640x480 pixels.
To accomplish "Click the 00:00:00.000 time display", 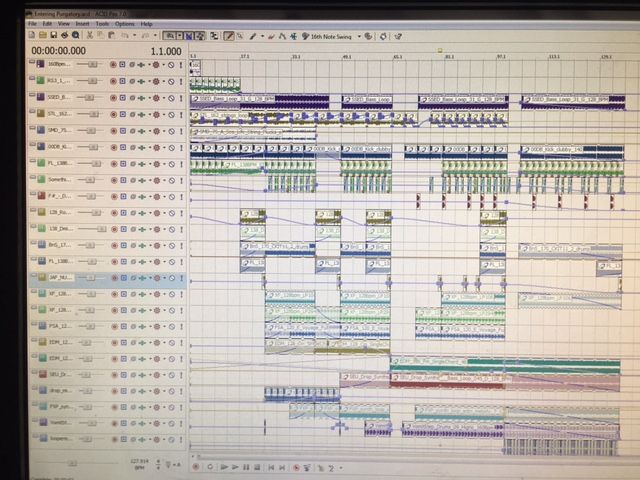I will (58, 50).
